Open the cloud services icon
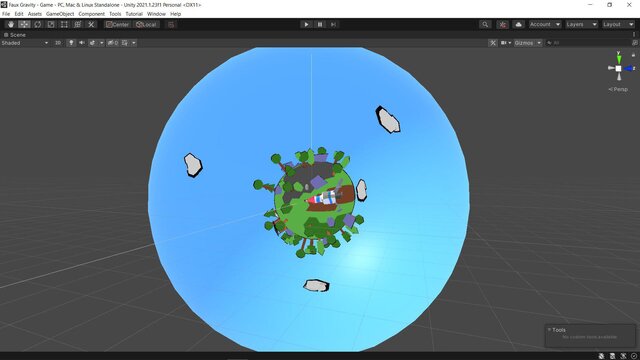 (518, 24)
